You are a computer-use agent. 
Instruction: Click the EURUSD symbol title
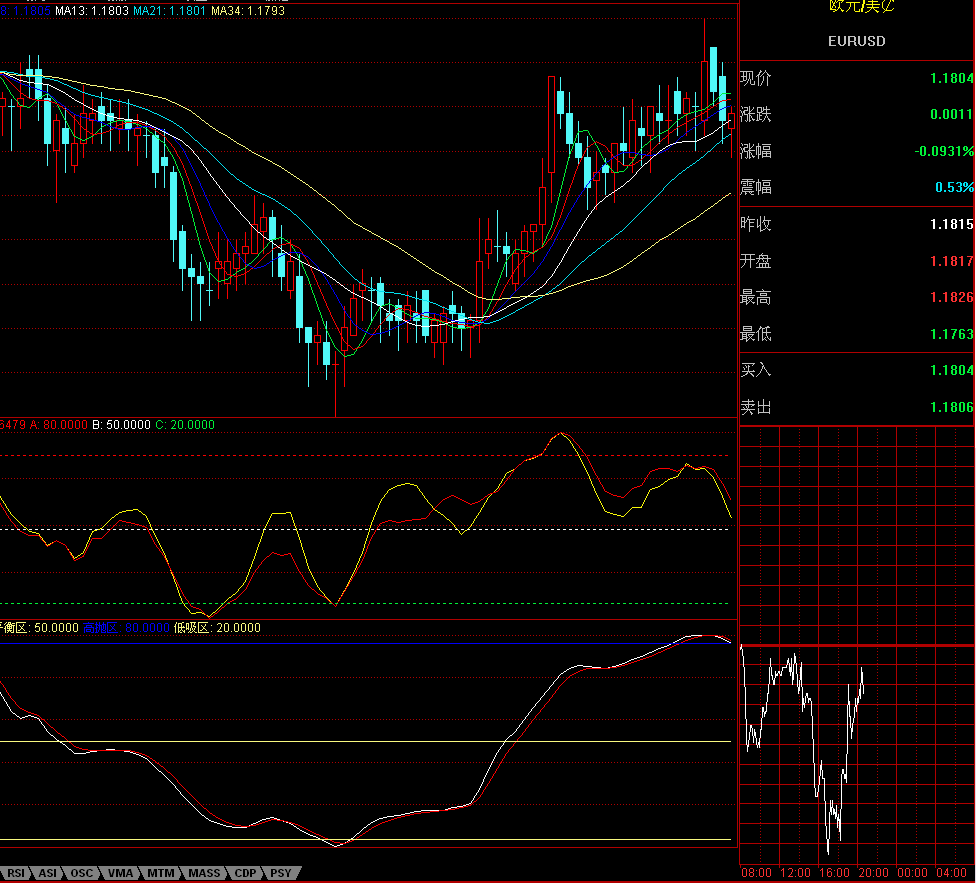click(x=856, y=41)
